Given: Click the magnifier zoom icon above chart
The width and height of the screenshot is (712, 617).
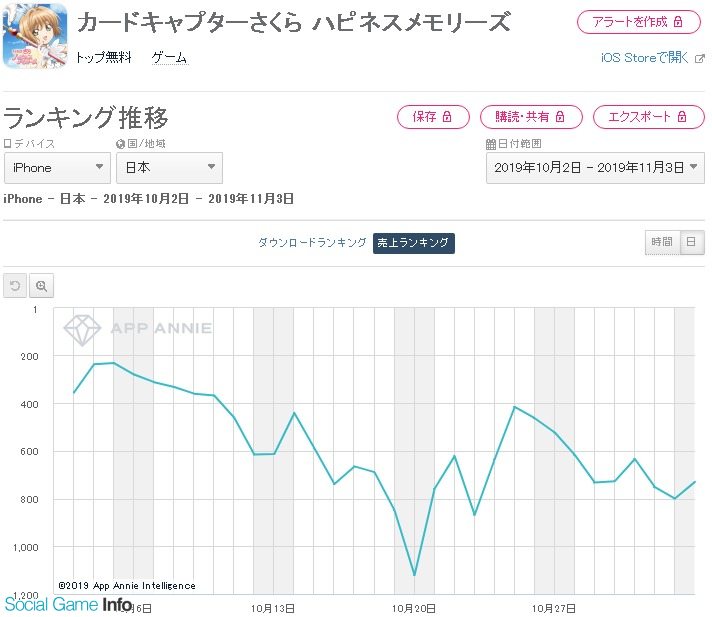Looking at the screenshot, I should (x=41, y=286).
